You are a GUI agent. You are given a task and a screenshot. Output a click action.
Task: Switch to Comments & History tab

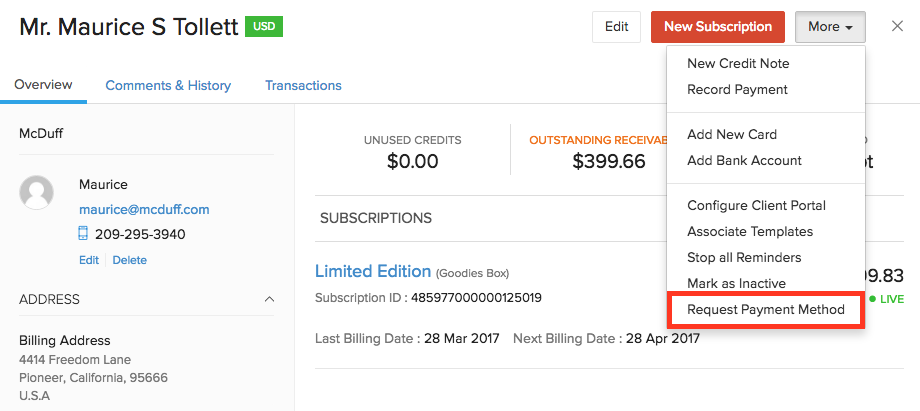point(168,86)
